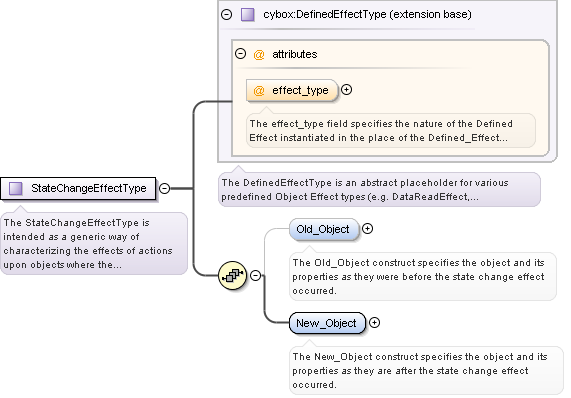Click the @ icon inside effect_type node
The width and height of the screenshot is (571, 398).
pyautogui.click(x=259, y=90)
